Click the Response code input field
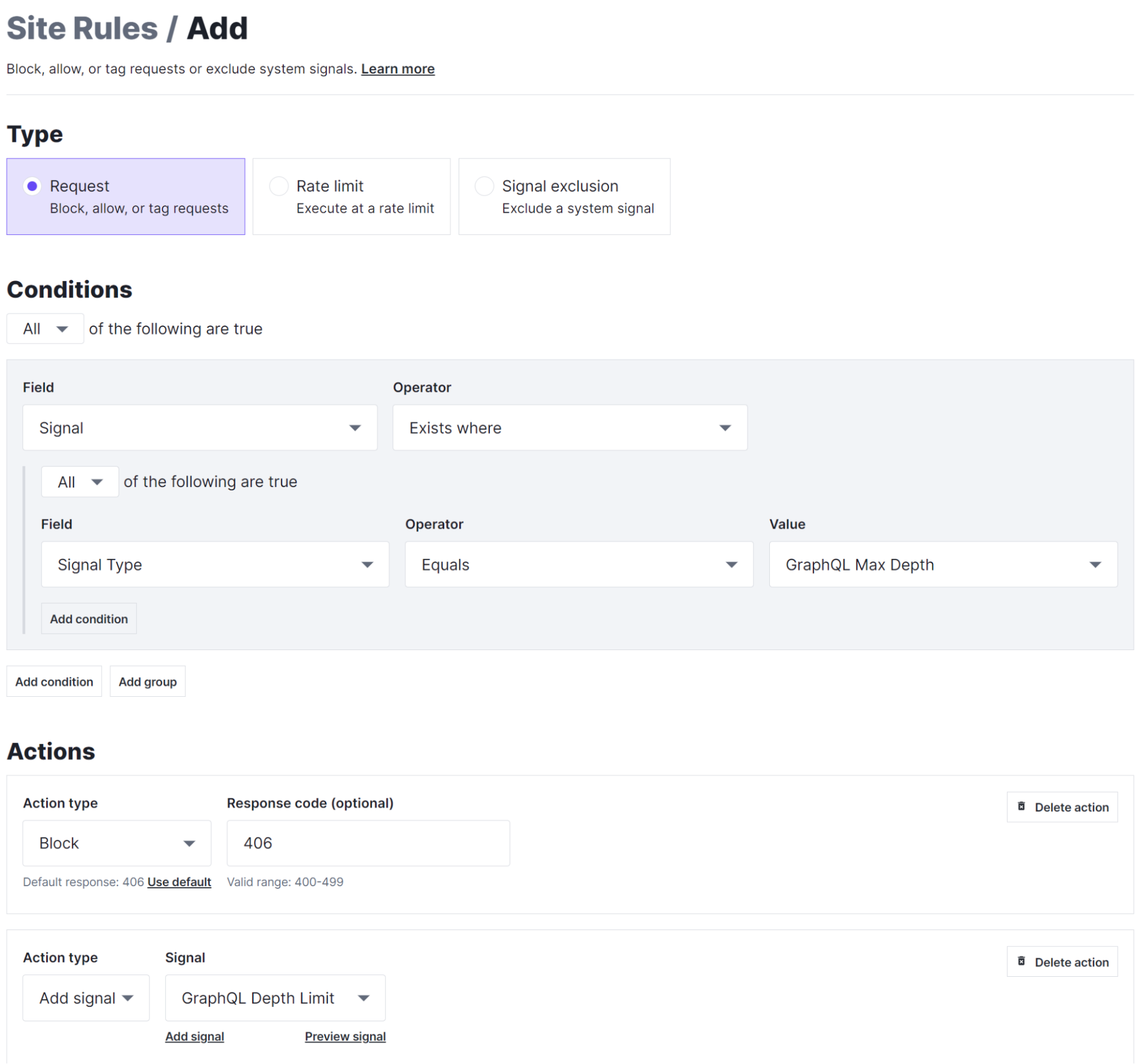The width and height of the screenshot is (1140, 1064). 368,843
